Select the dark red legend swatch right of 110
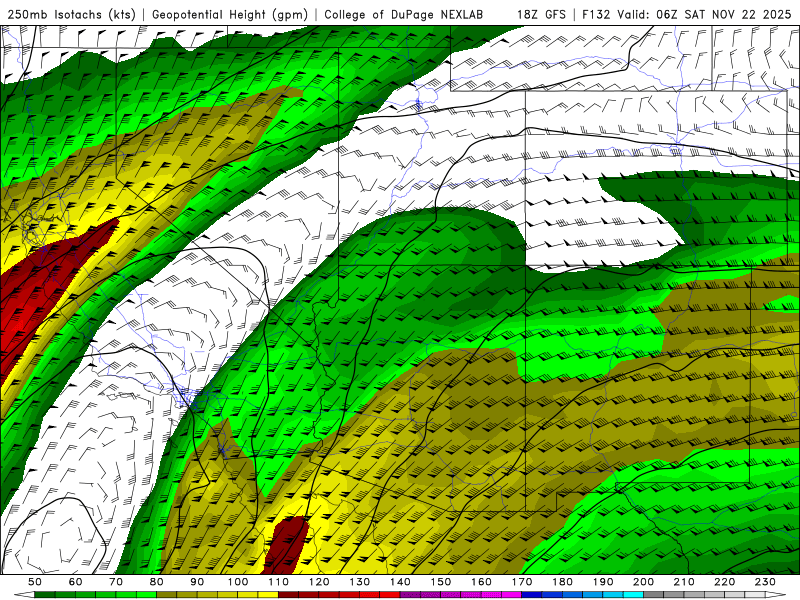Viewport: 800px width, 600px height. coord(288,595)
